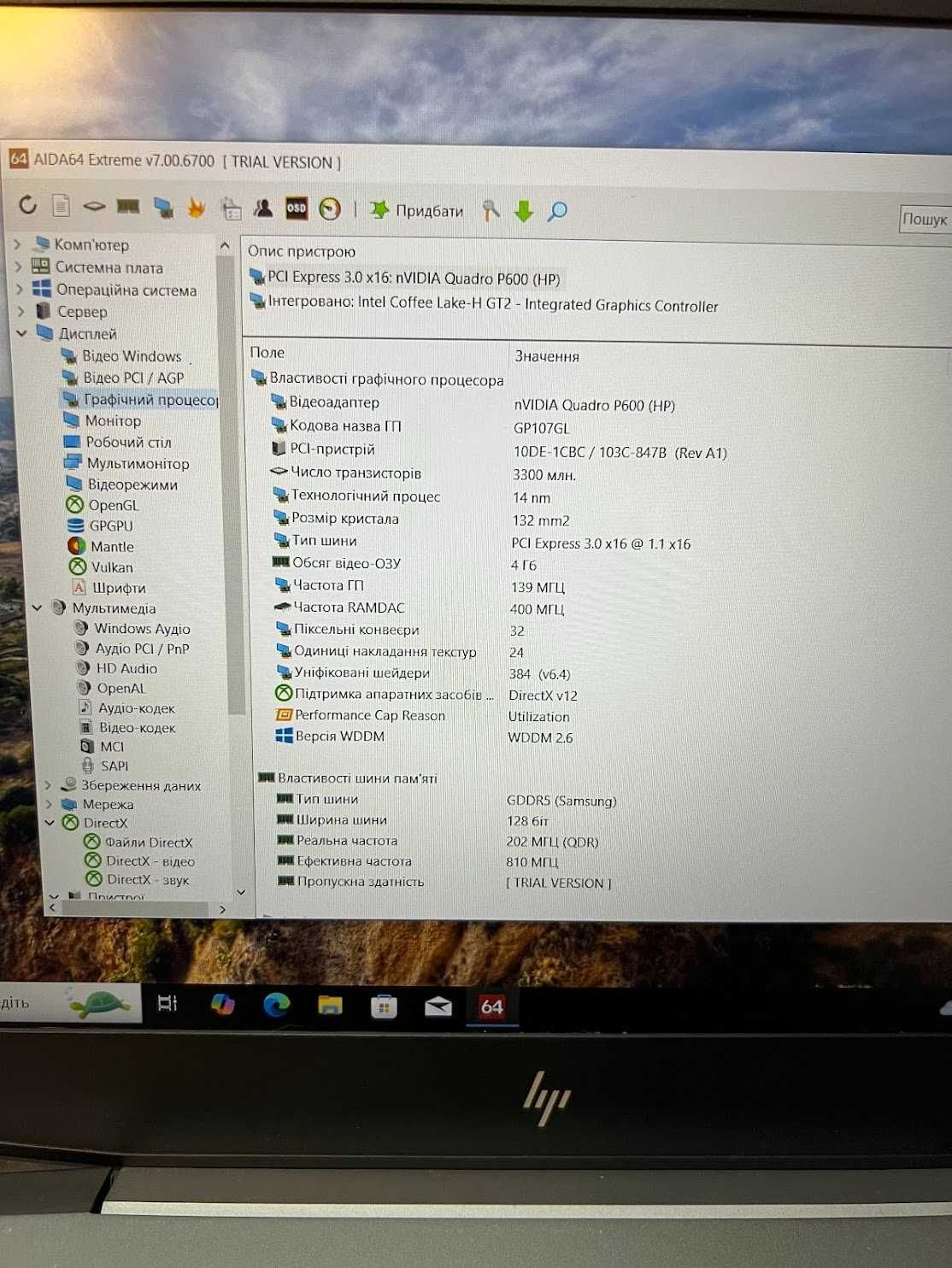Viewport: 952px width, 1268px height.
Task: Expand the Збереження даних tree node
Action: coord(48,784)
